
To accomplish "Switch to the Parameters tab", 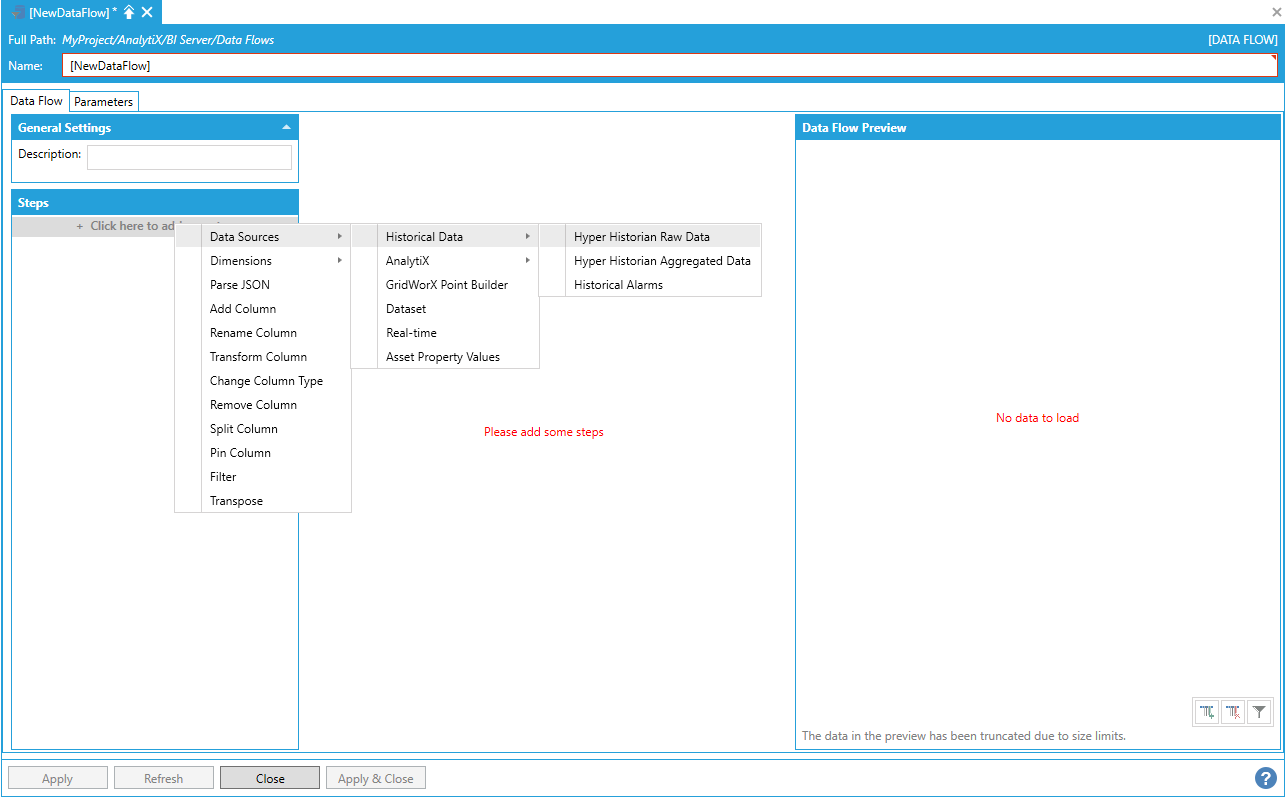I will pyautogui.click(x=104, y=102).
